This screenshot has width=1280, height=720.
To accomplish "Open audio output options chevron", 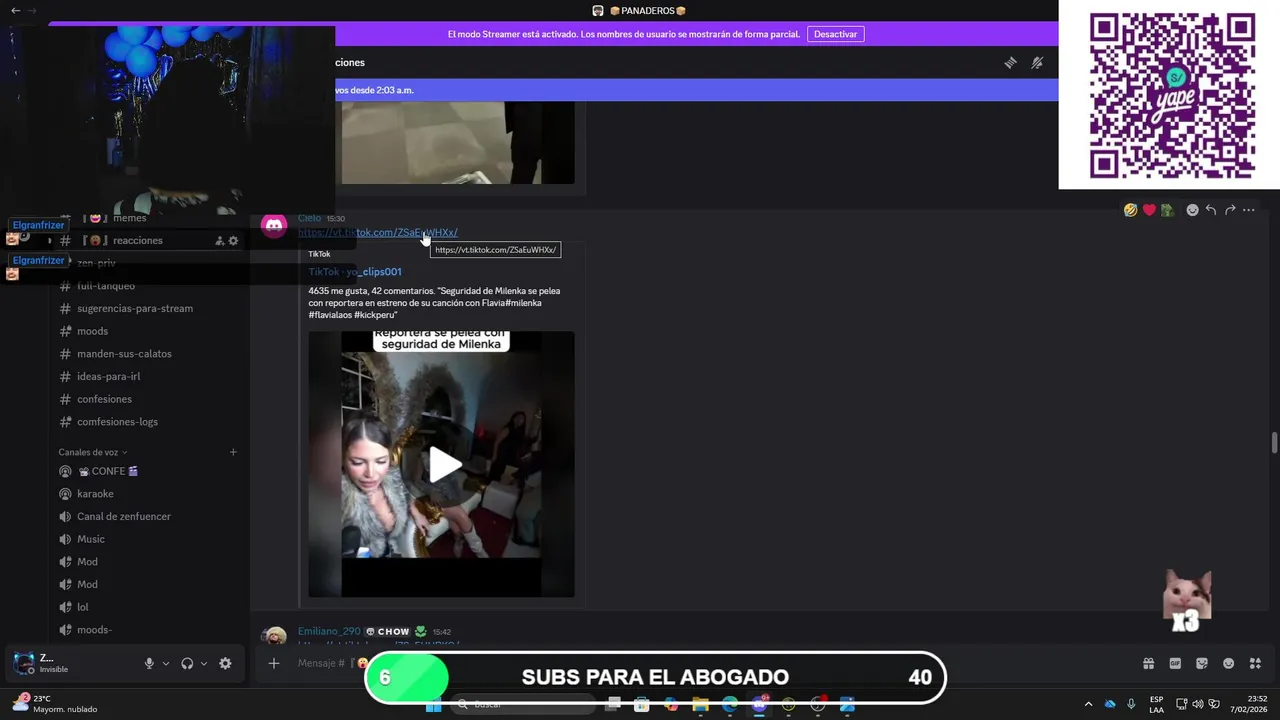I will (204, 663).
